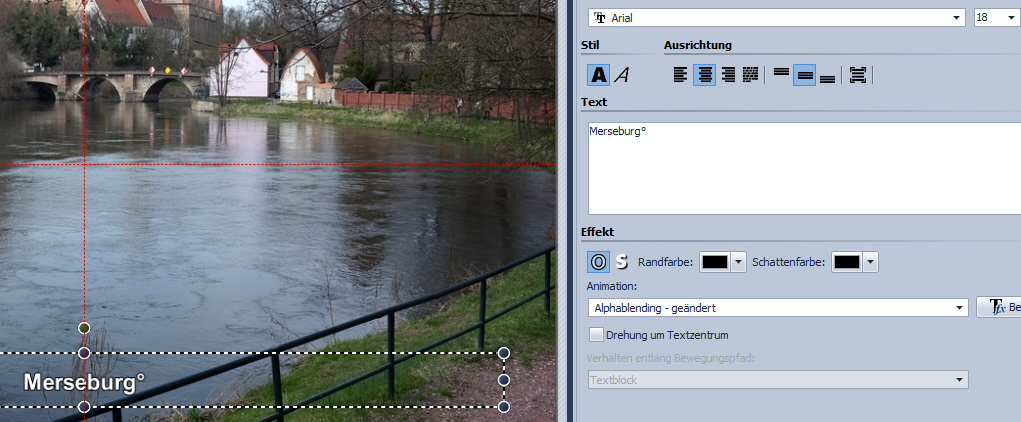The height and width of the screenshot is (422, 1021).
Task: Open the Schattenfarbe color swatch
Action: [855, 262]
